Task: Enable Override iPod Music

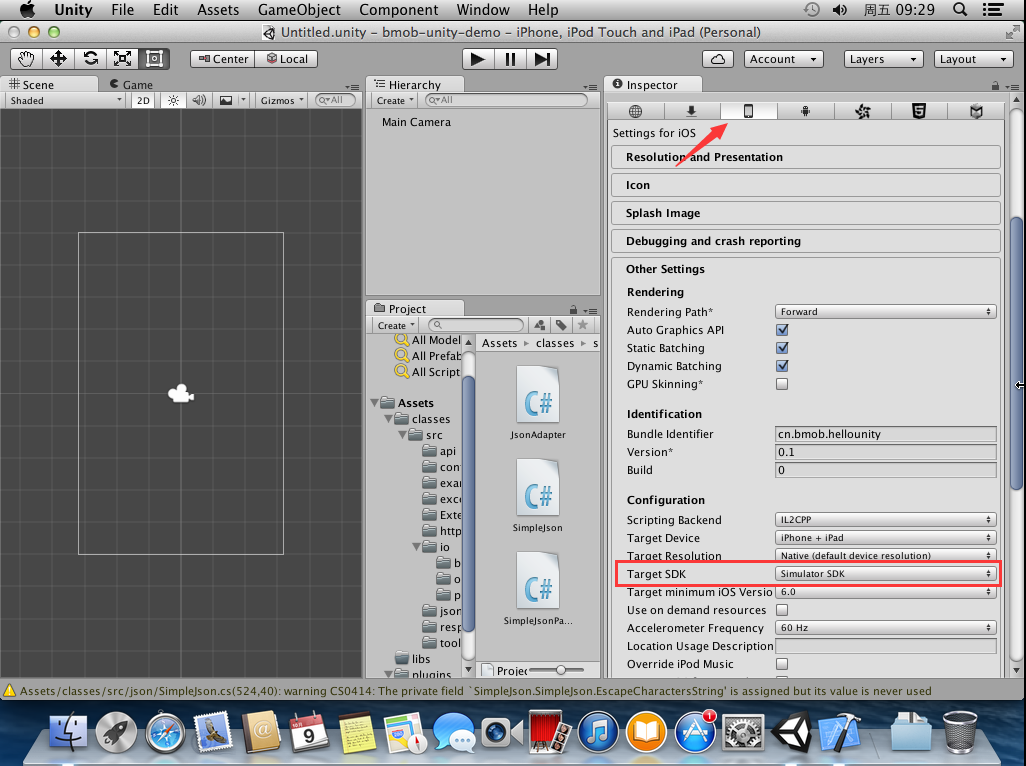Action: [x=782, y=664]
